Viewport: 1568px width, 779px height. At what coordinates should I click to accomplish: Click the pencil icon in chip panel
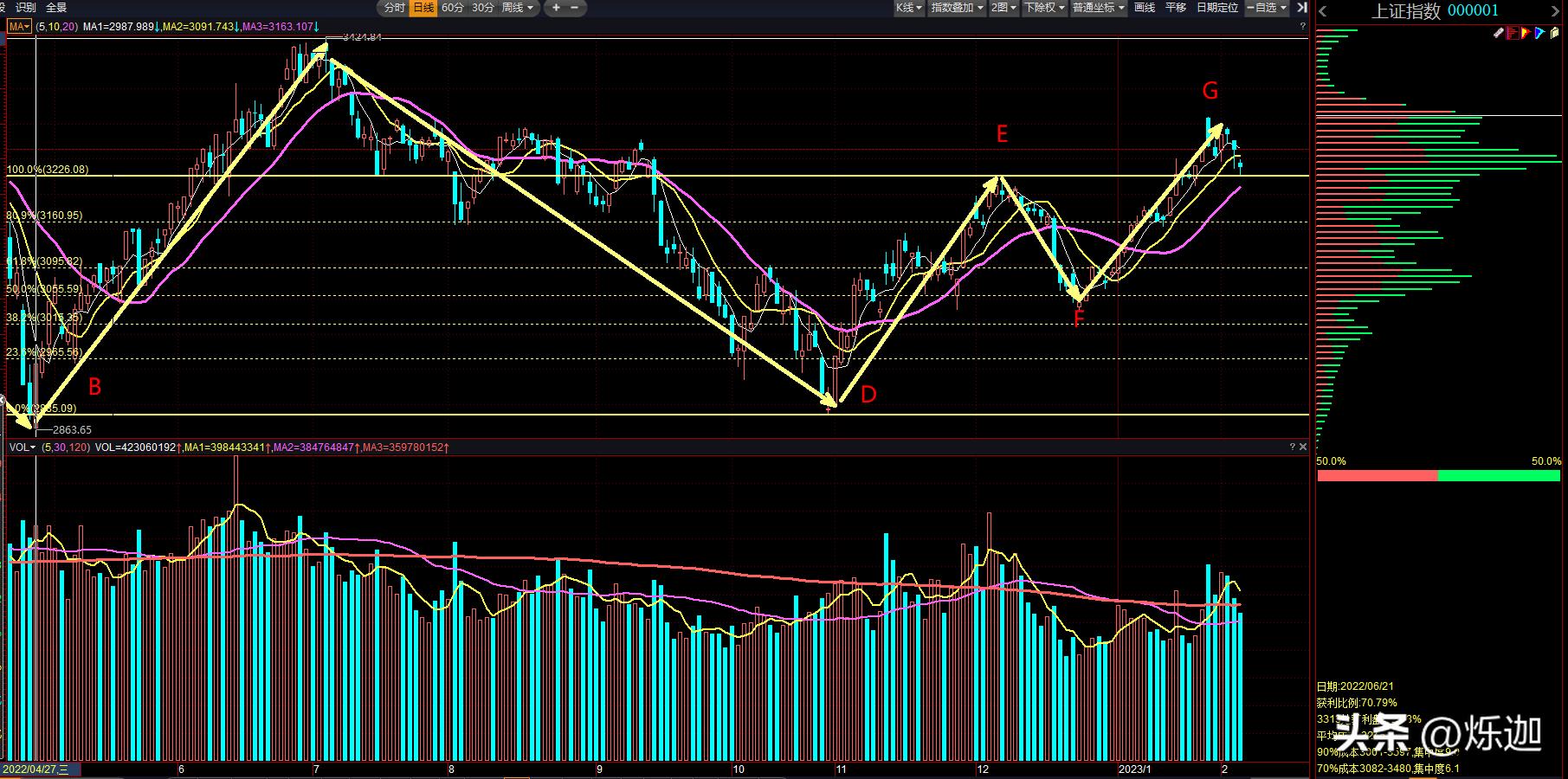[x=1499, y=33]
